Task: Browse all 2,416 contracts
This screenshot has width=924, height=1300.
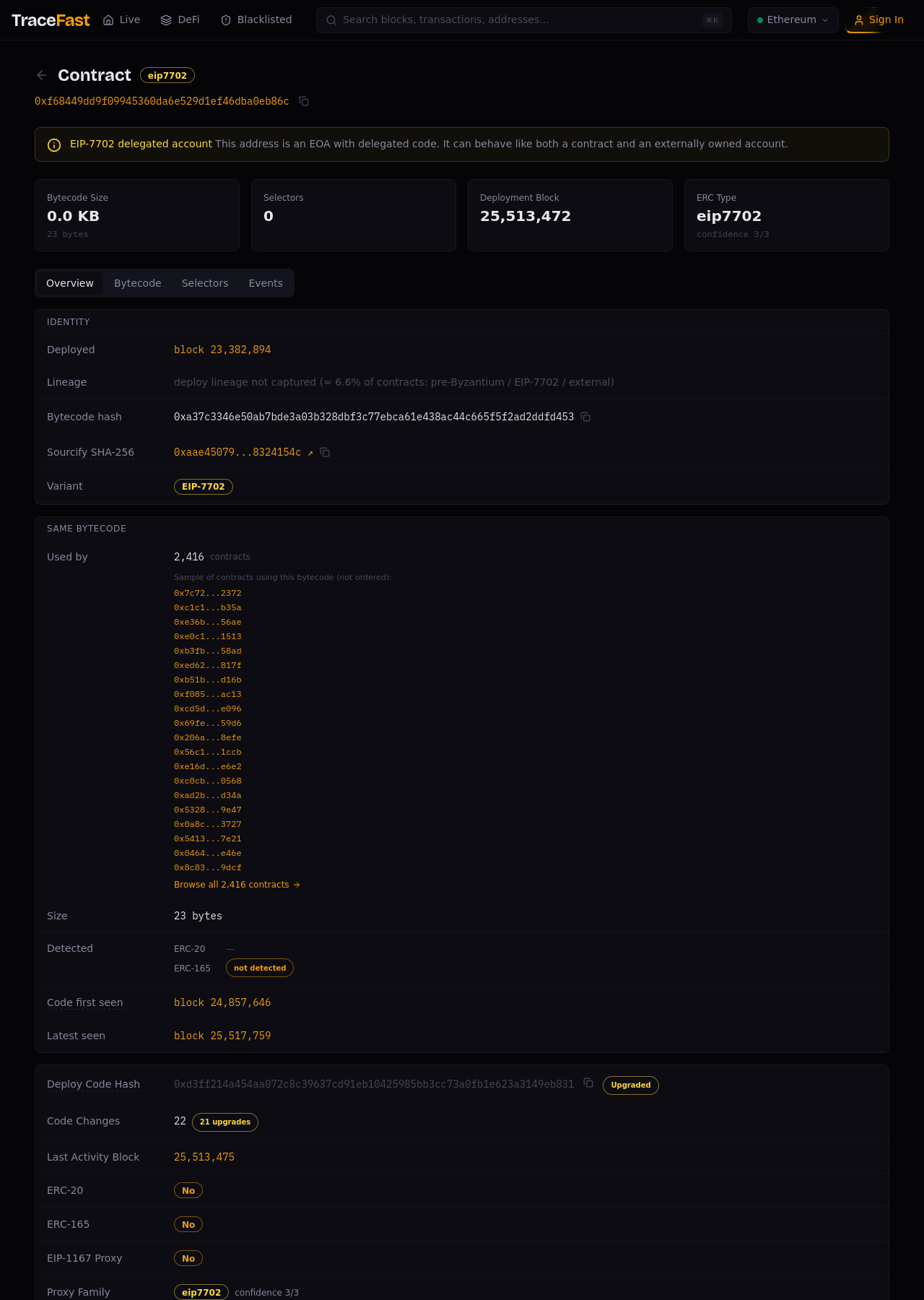Action: (237, 885)
